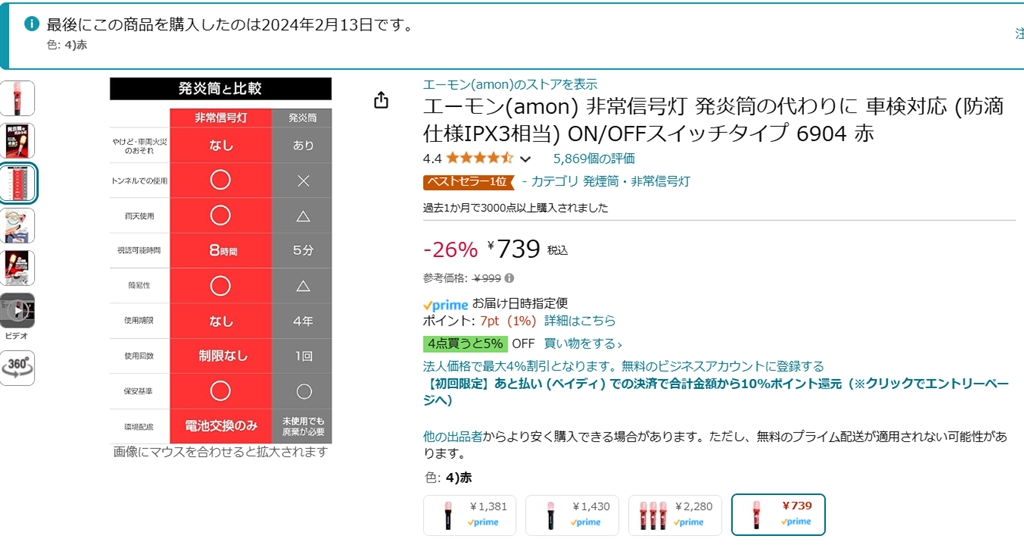Select the first product thumbnail image
Screen dimensions: 1024x554
17,98
